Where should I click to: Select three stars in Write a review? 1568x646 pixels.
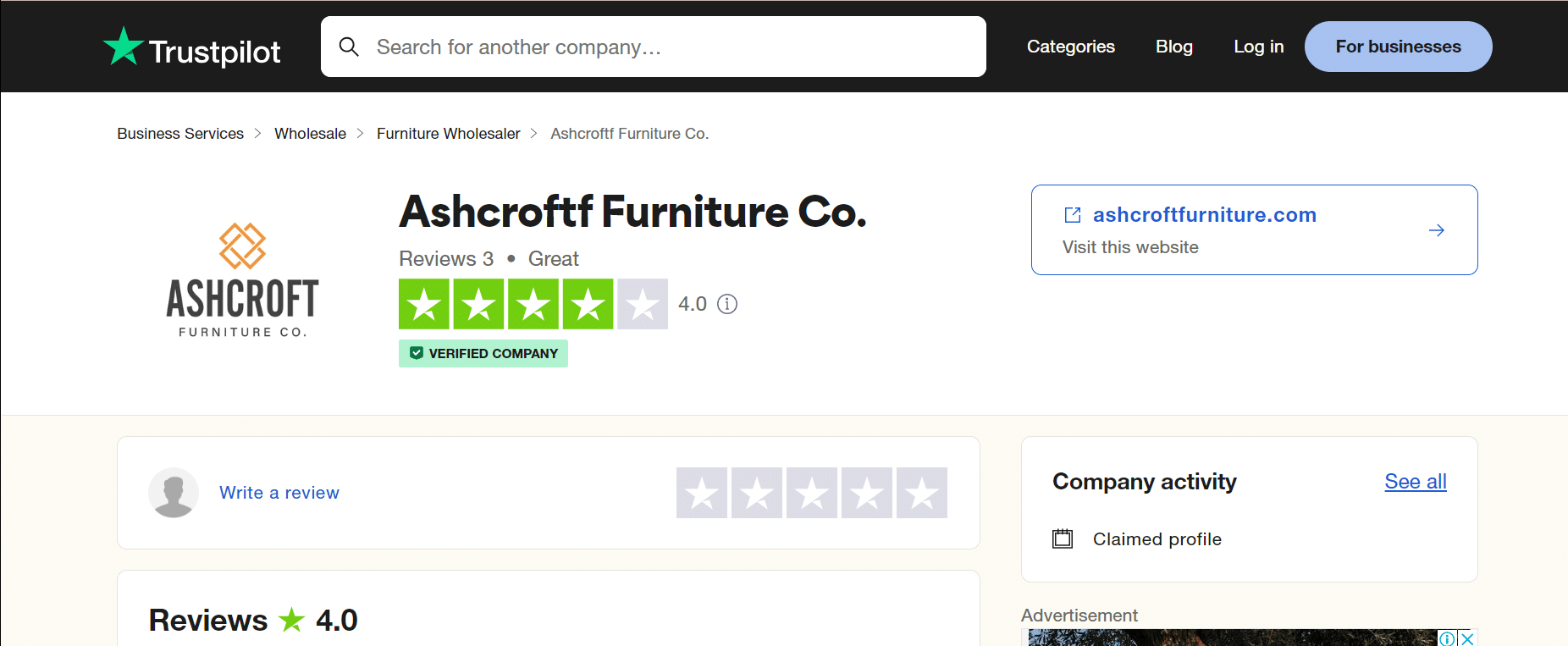pyautogui.click(x=812, y=493)
